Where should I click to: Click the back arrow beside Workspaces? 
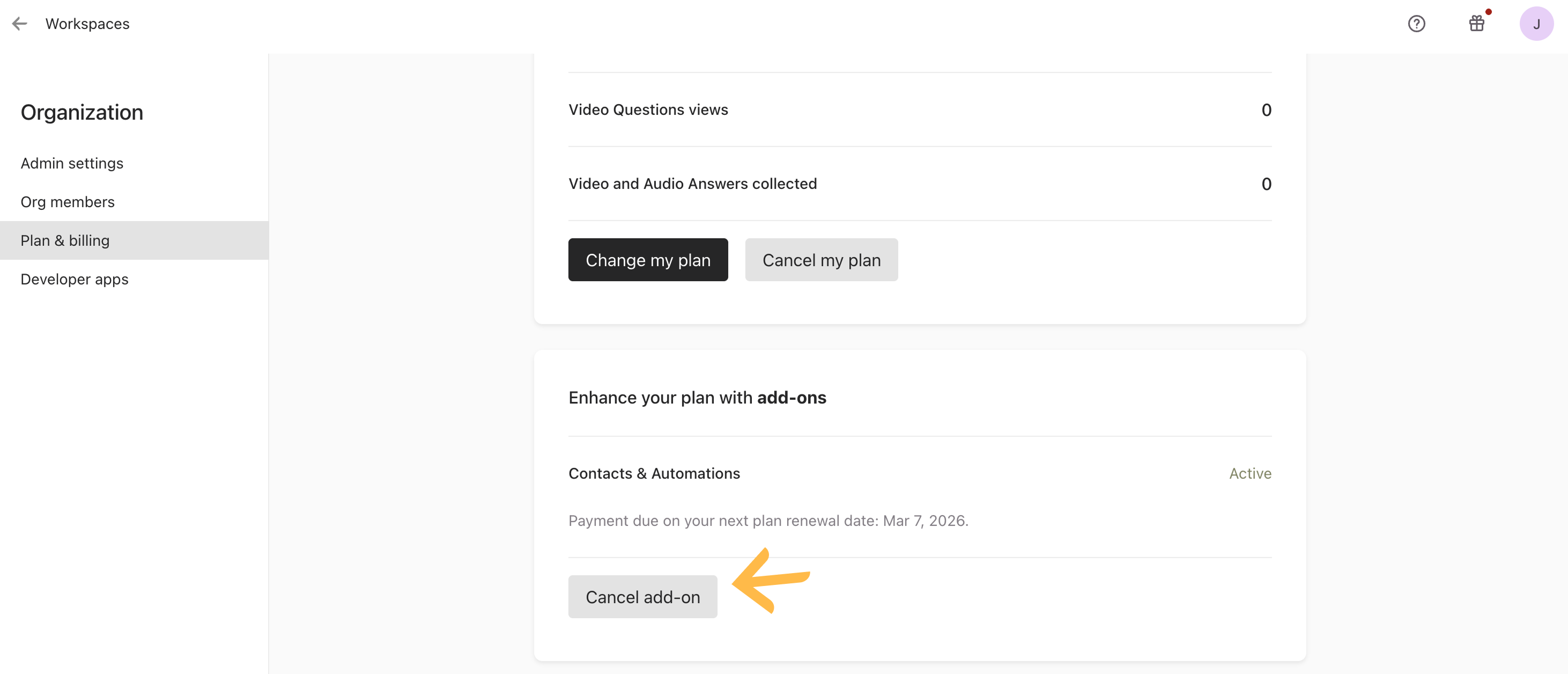tap(19, 24)
